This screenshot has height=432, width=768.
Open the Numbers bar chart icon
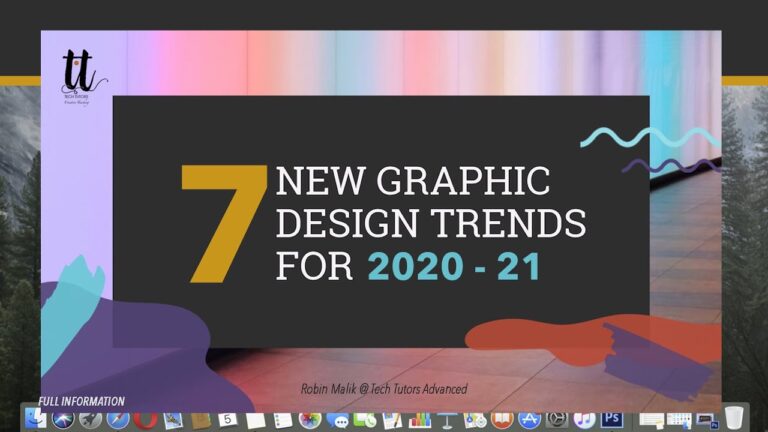[420, 419]
